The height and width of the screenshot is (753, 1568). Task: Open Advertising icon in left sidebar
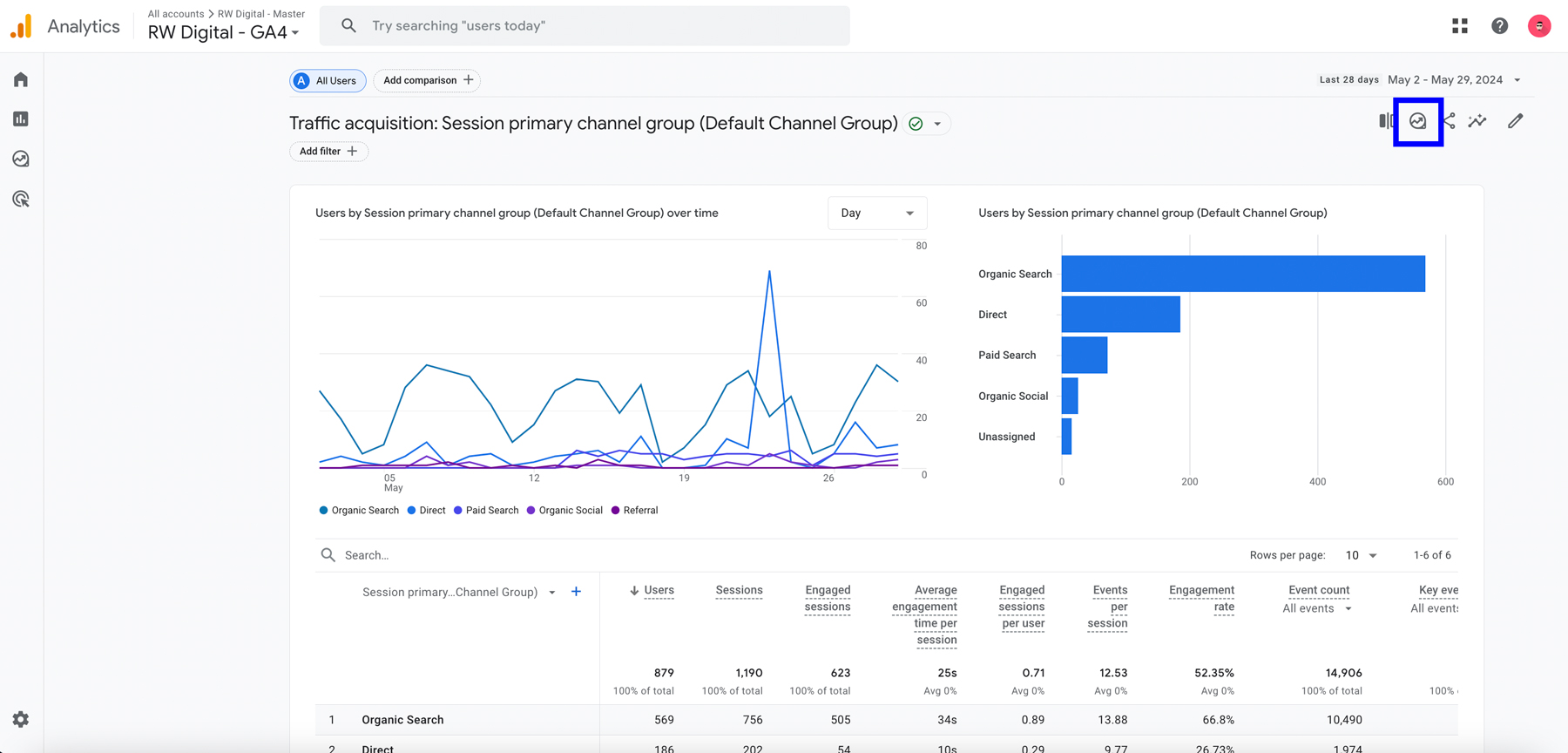[21, 199]
